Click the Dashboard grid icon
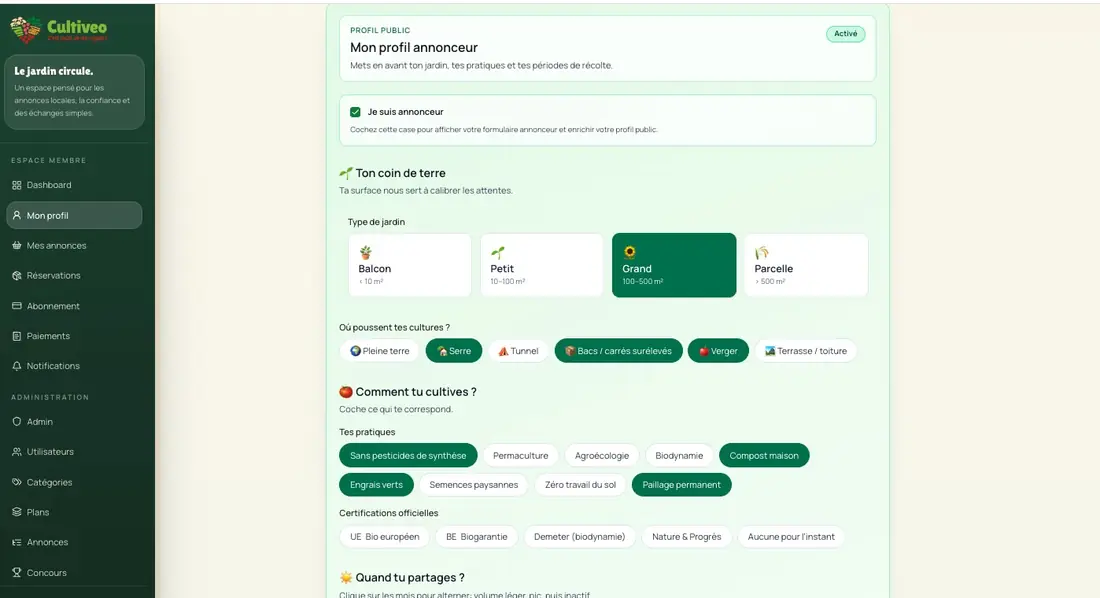This screenshot has width=1100, height=598. point(17,185)
